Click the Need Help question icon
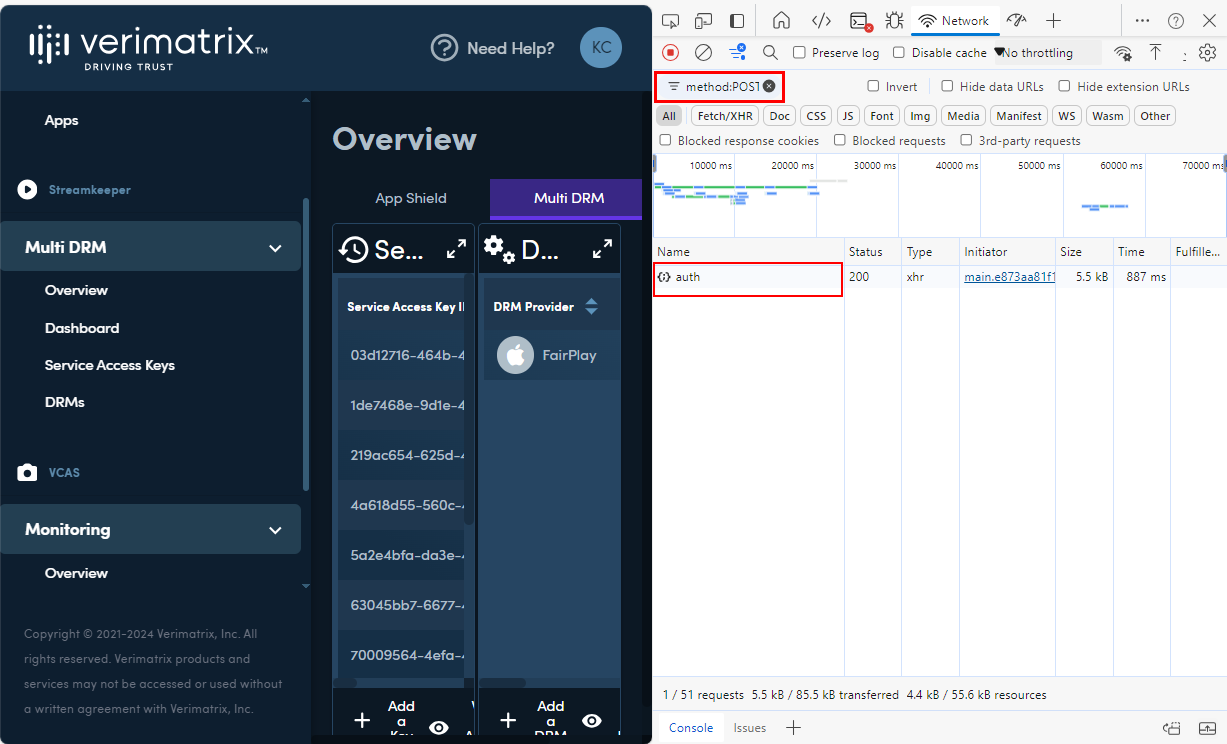Image resolution: width=1227 pixels, height=744 pixels. (444, 48)
